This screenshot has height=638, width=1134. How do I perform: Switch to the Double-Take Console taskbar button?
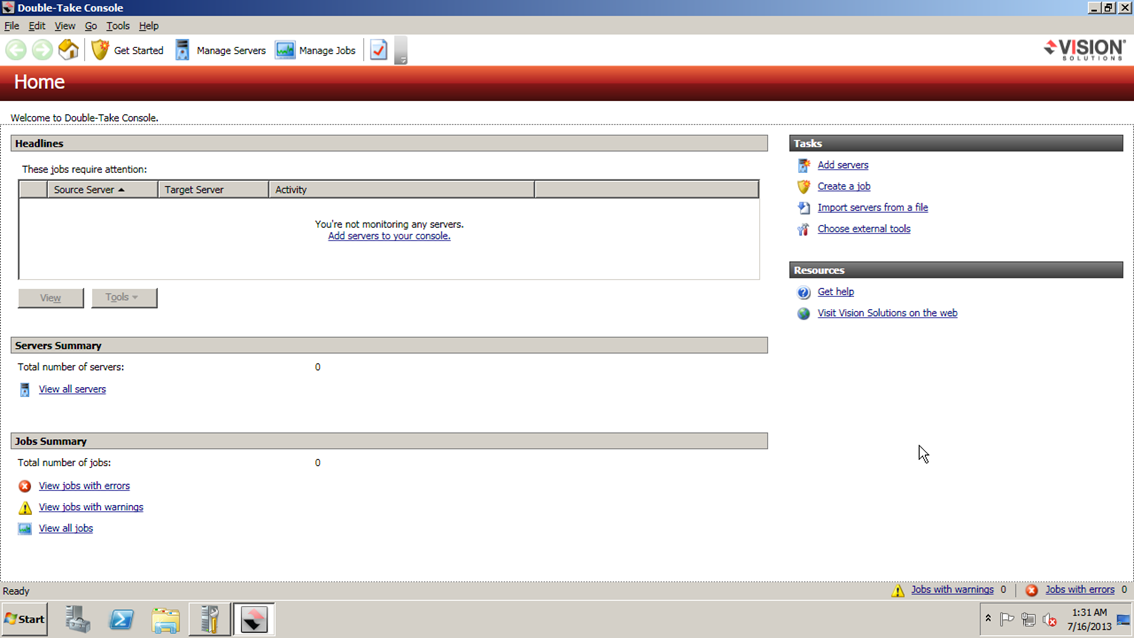254,620
